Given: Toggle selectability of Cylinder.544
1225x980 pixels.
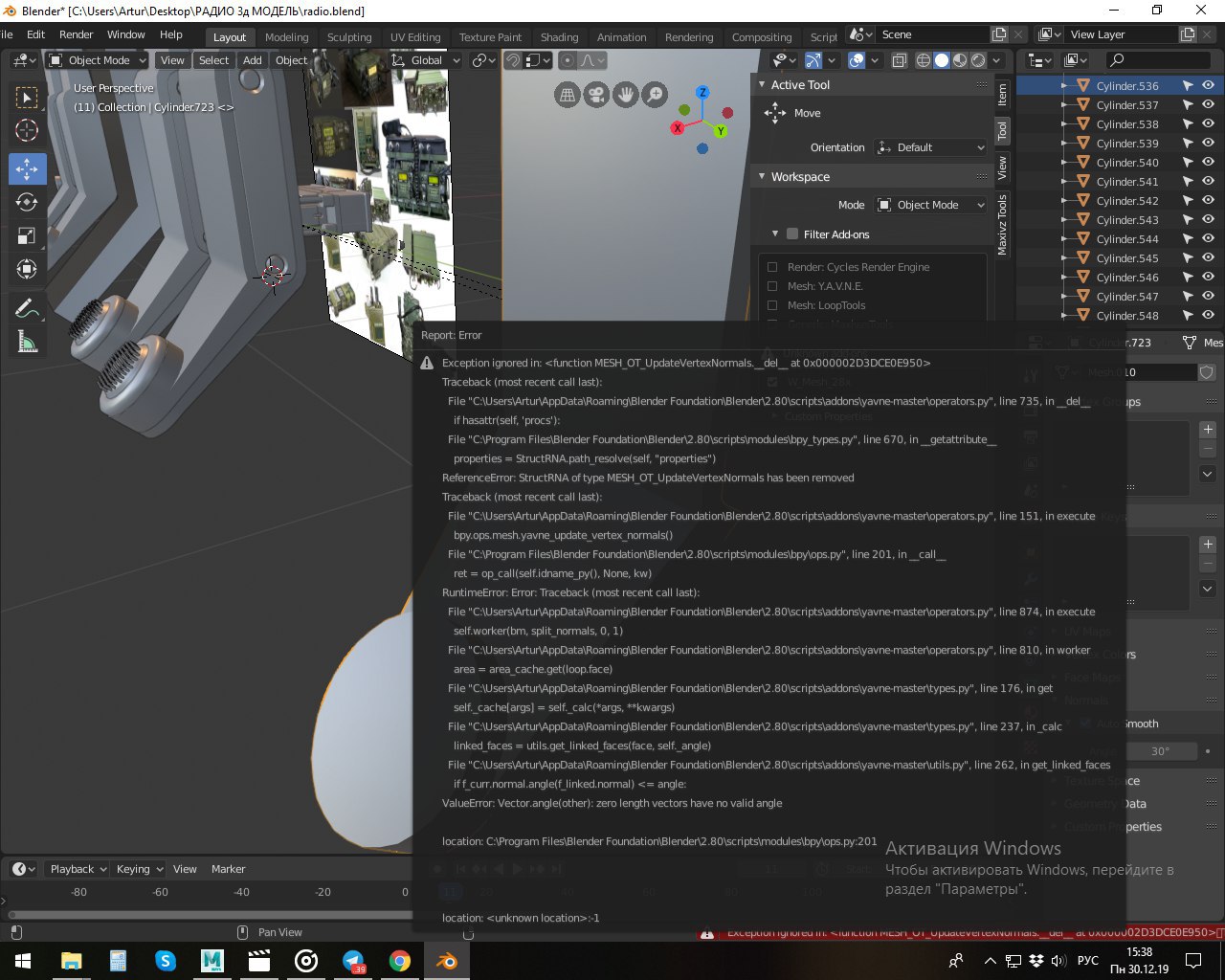Looking at the screenshot, I should (1188, 238).
